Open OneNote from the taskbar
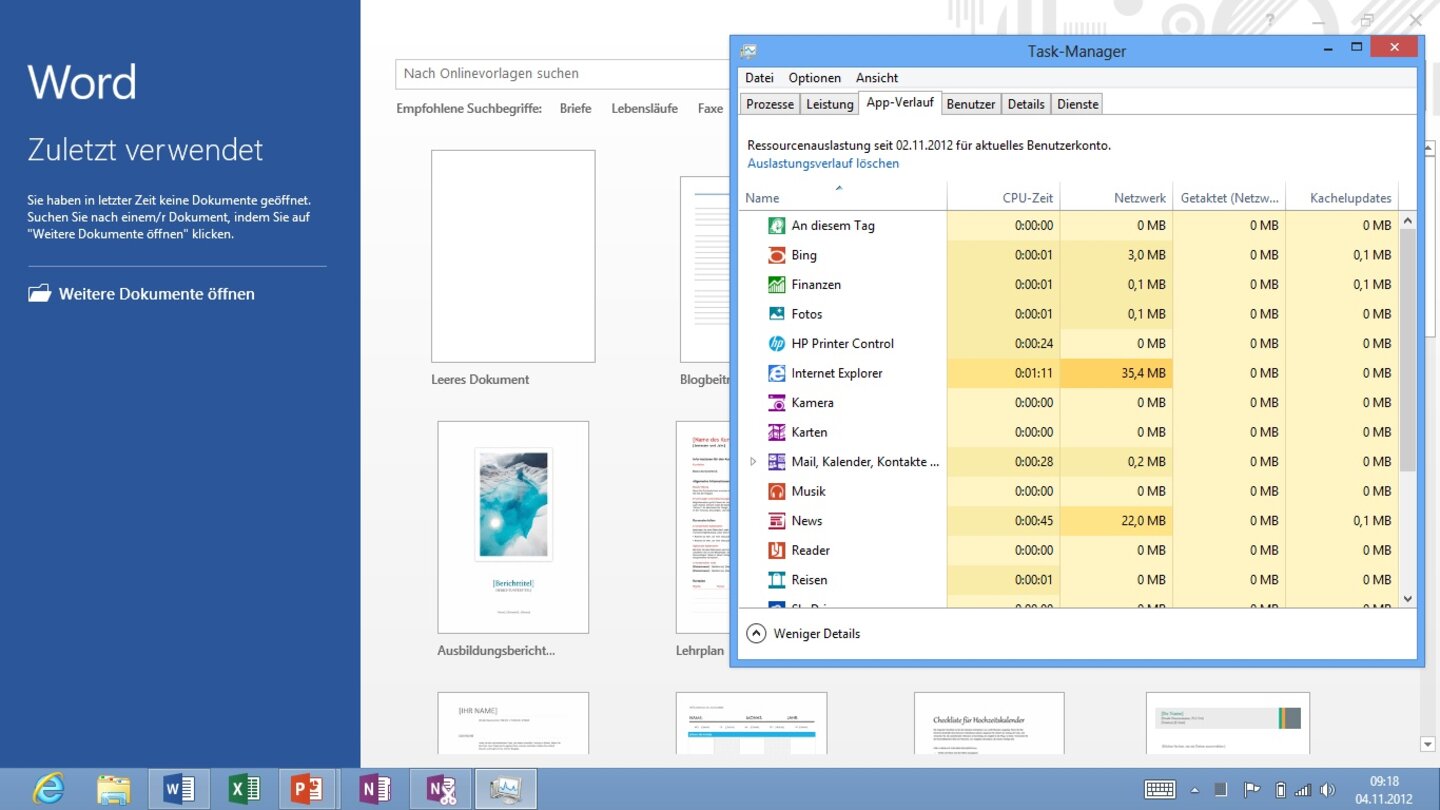 375,789
